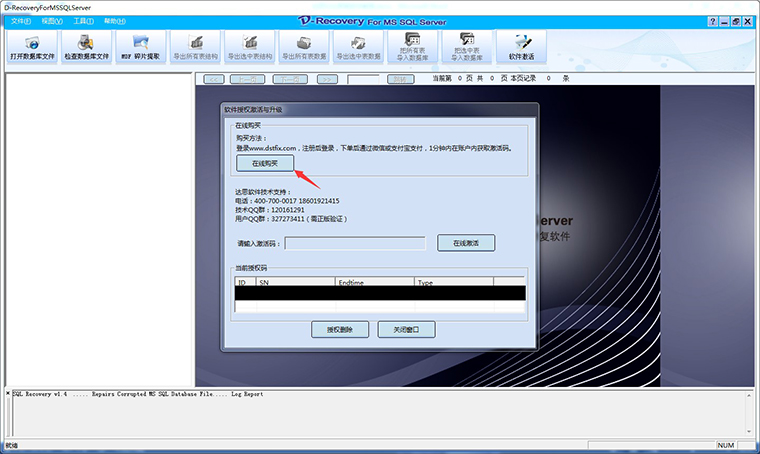Launch MDF 碎片提取 tool
760x454 pixels.
coord(141,47)
